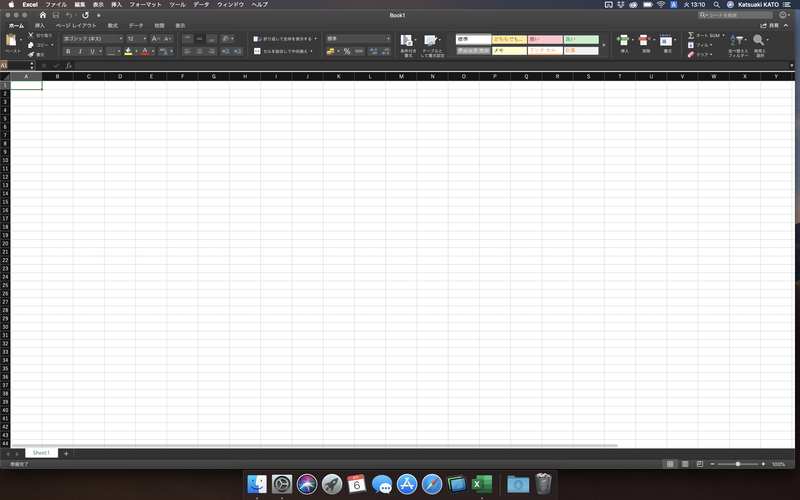Toggle middle vertical alignment
This screenshot has height=500, width=800.
[199, 39]
